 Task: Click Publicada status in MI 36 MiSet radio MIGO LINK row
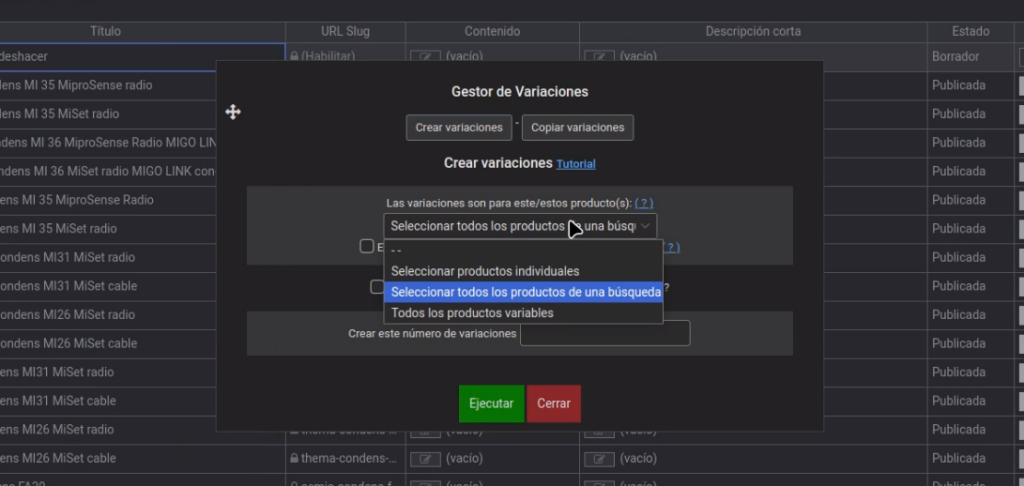[x=958, y=171]
